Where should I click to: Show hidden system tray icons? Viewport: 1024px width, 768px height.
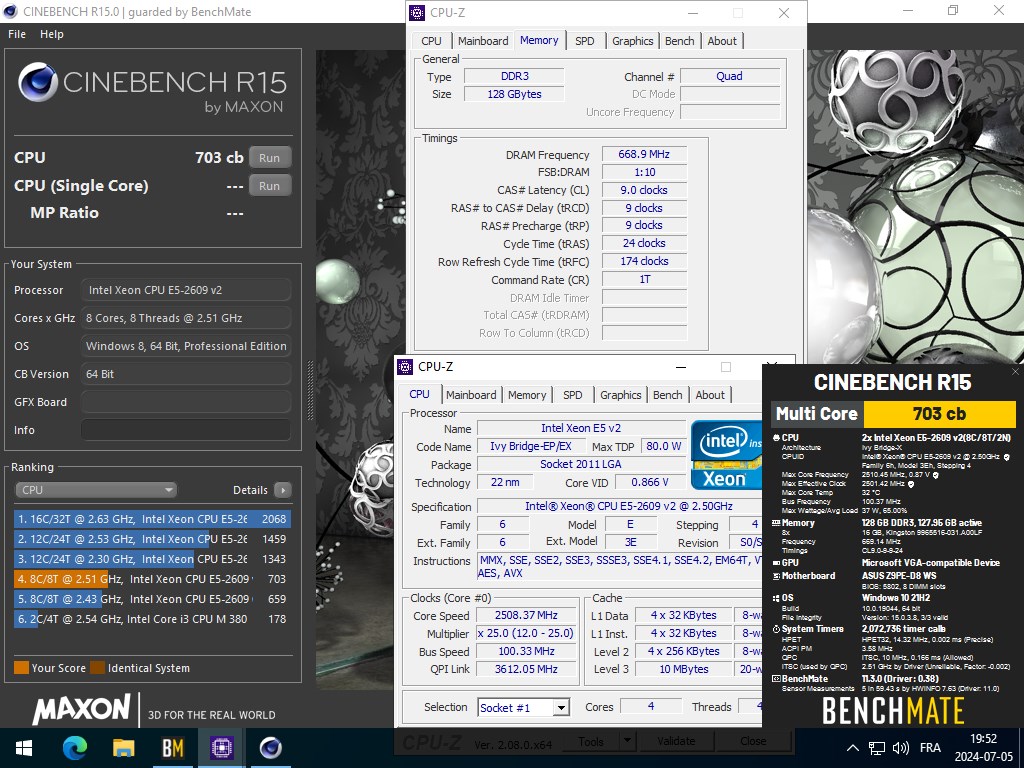click(852, 748)
